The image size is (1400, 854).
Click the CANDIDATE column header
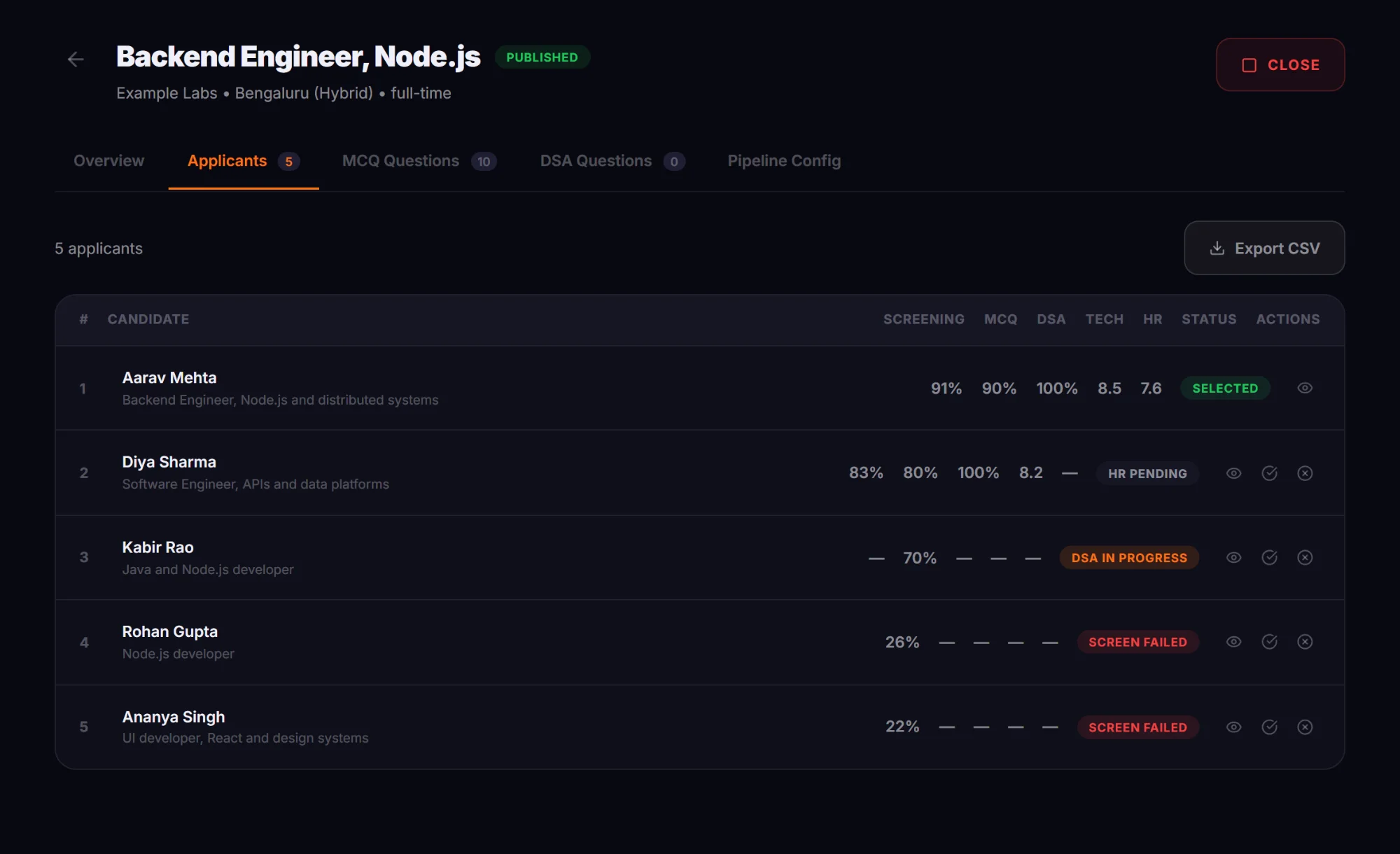(148, 319)
